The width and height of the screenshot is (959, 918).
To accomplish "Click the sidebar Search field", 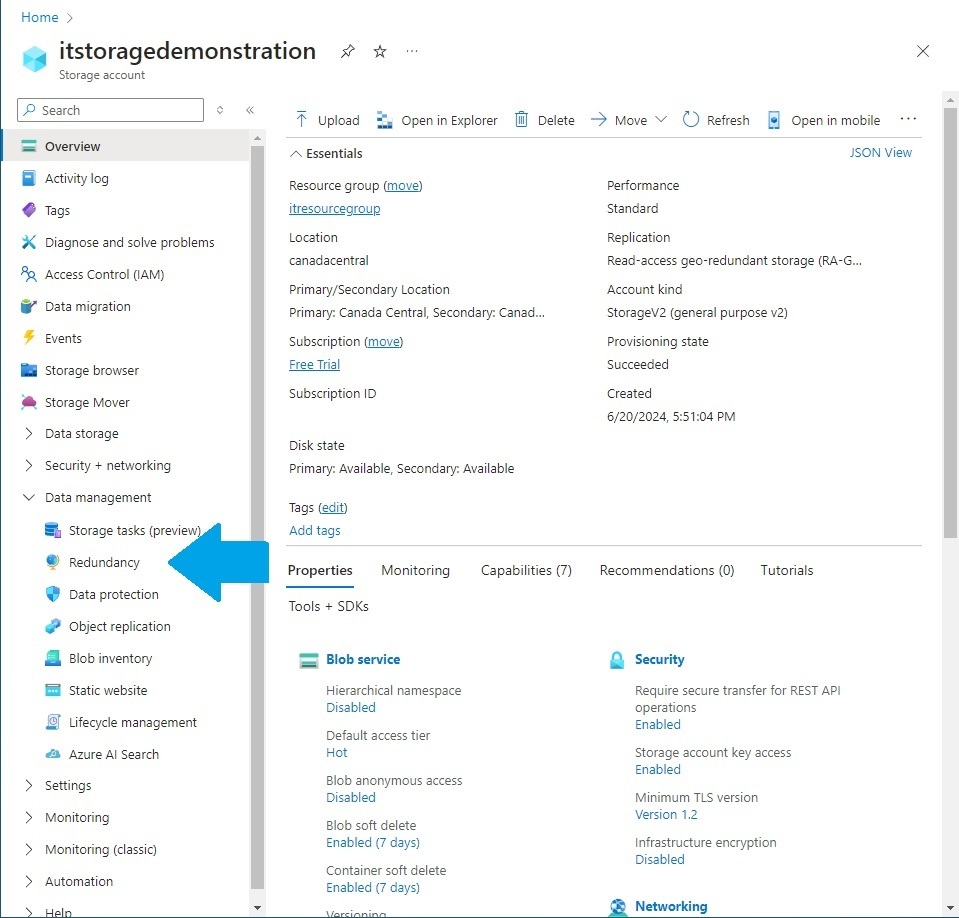I will pyautogui.click(x=110, y=110).
